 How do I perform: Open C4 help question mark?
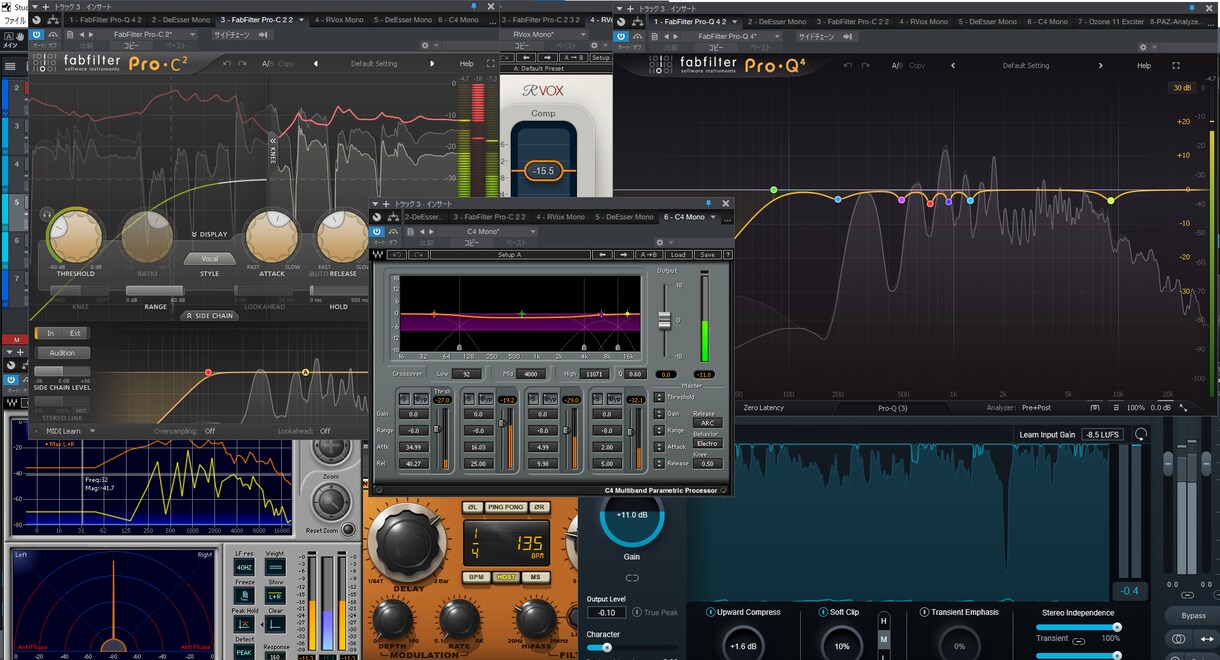pos(728,254)
